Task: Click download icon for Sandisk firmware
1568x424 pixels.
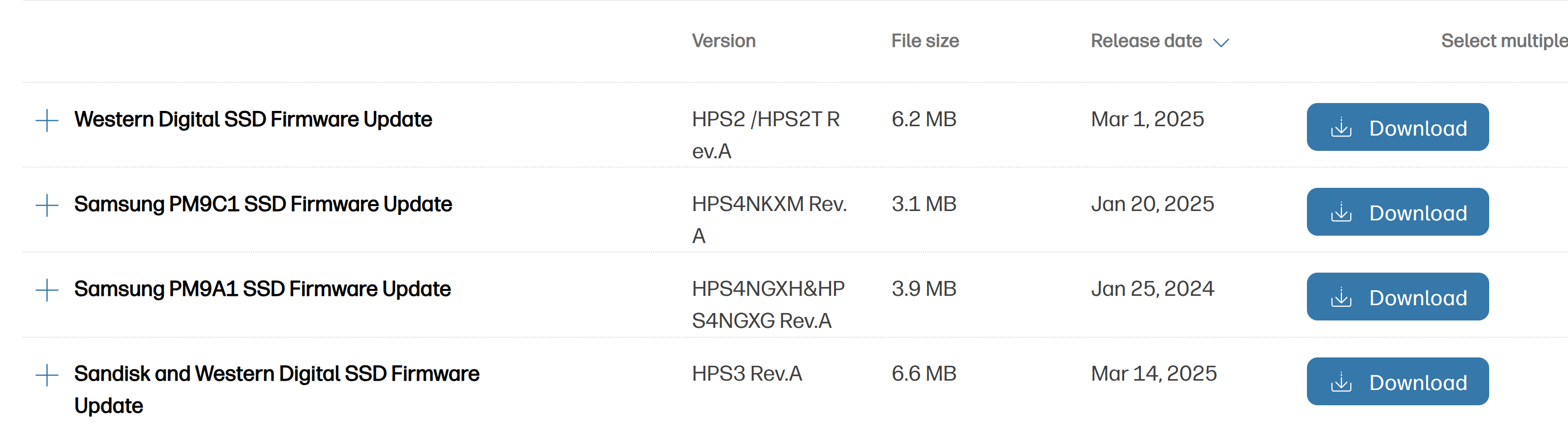Action: tap(1341, 382)
